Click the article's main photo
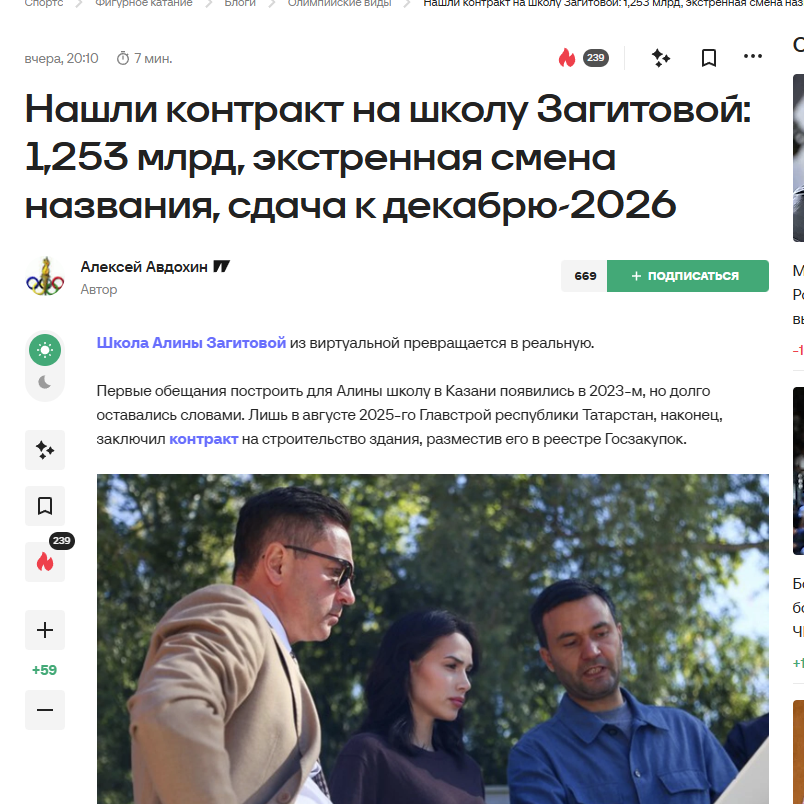The image size is (804, 804). click(433, 639)
